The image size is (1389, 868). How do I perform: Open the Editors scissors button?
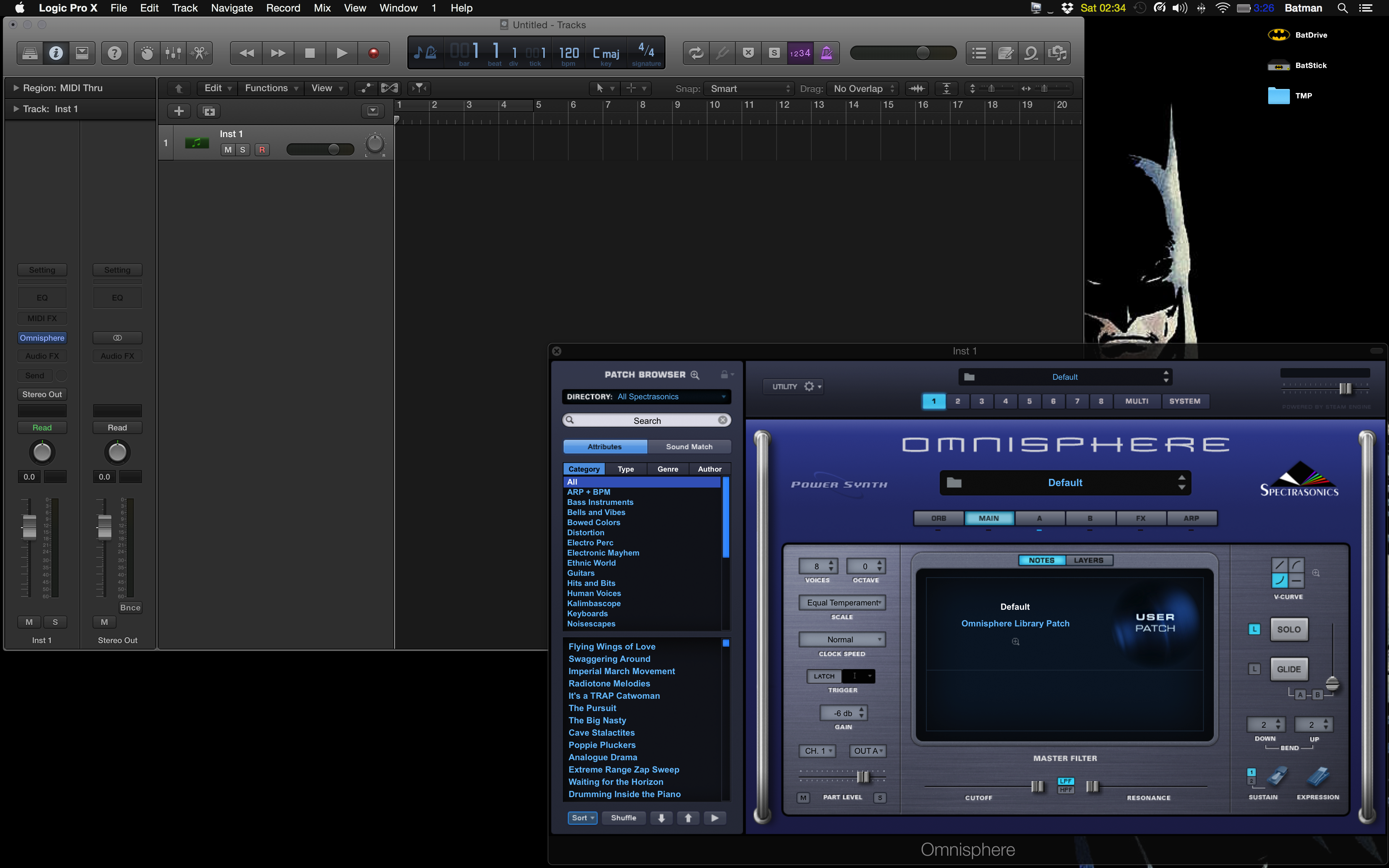click(199, 54)
